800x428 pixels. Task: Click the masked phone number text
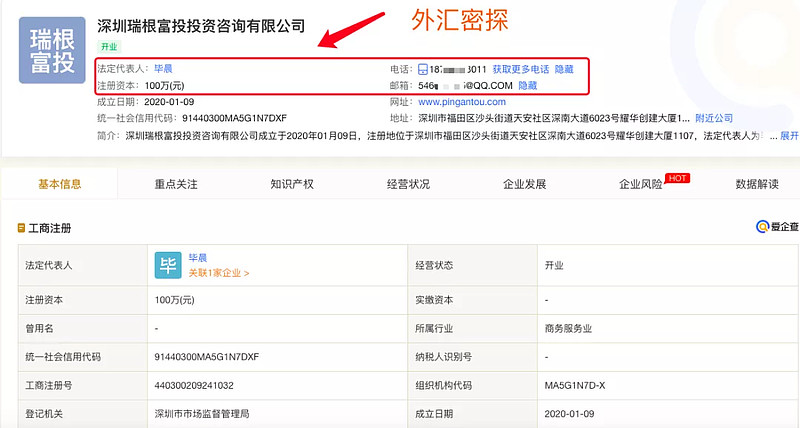coord(458,69)
